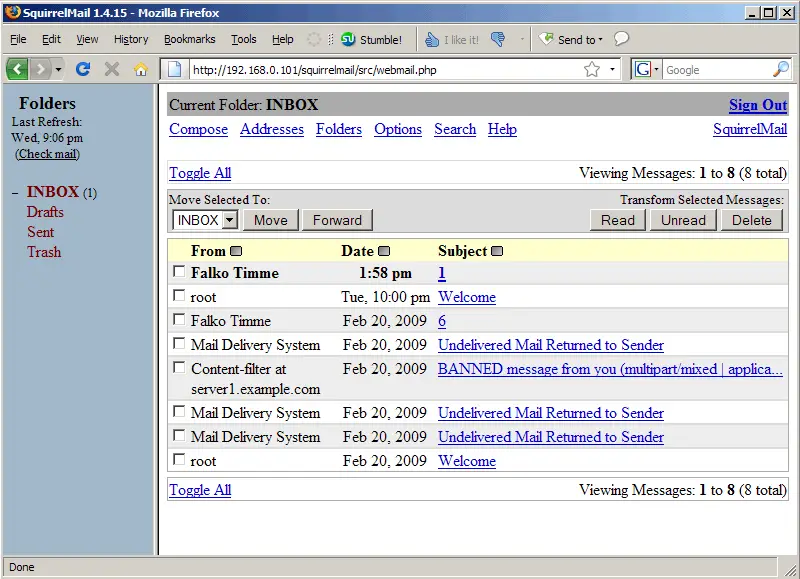Check the third Mail Delivery System message
Screen dimensions: 800x579
point(179,435)
